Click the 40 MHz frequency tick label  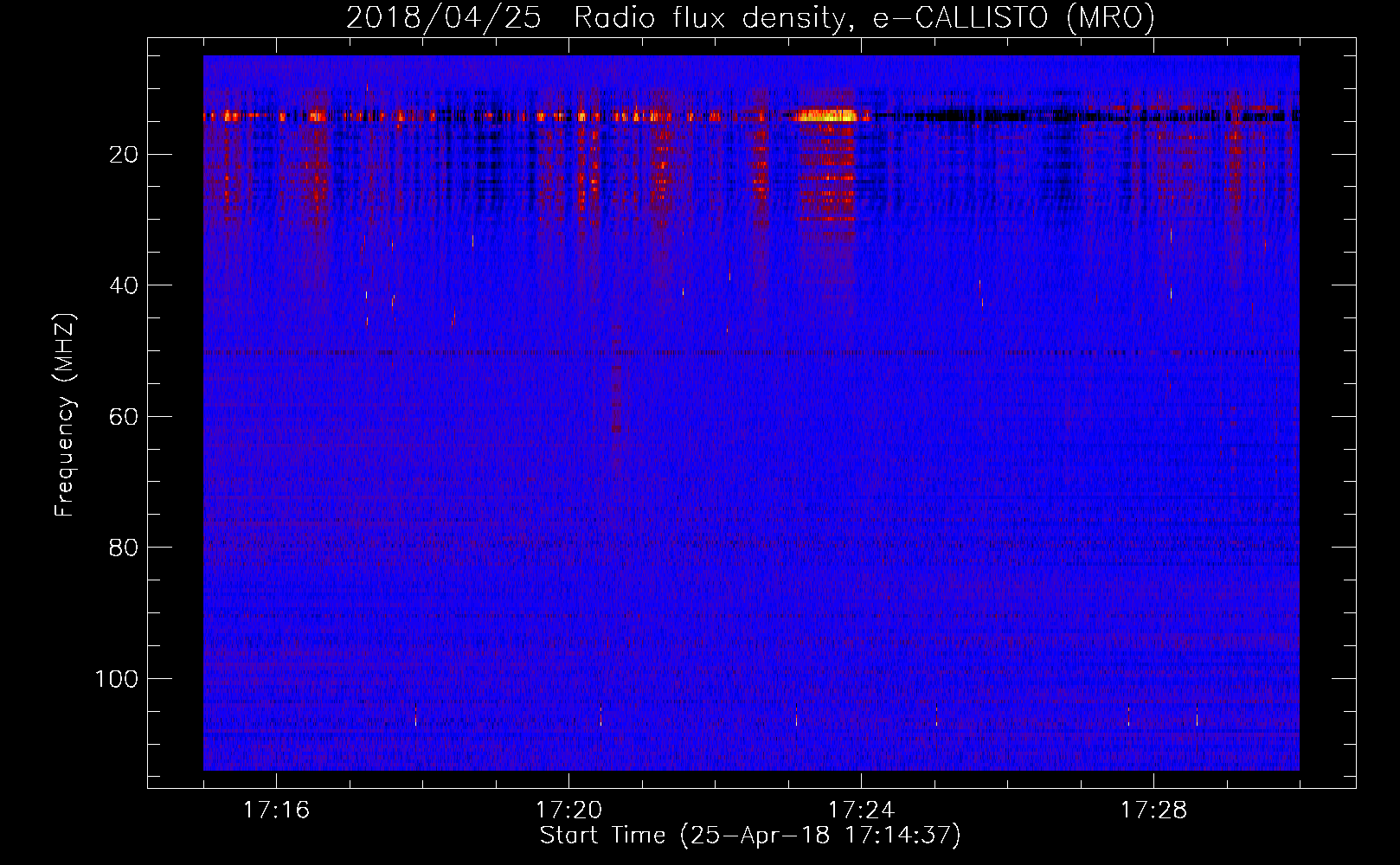point(124,285)
